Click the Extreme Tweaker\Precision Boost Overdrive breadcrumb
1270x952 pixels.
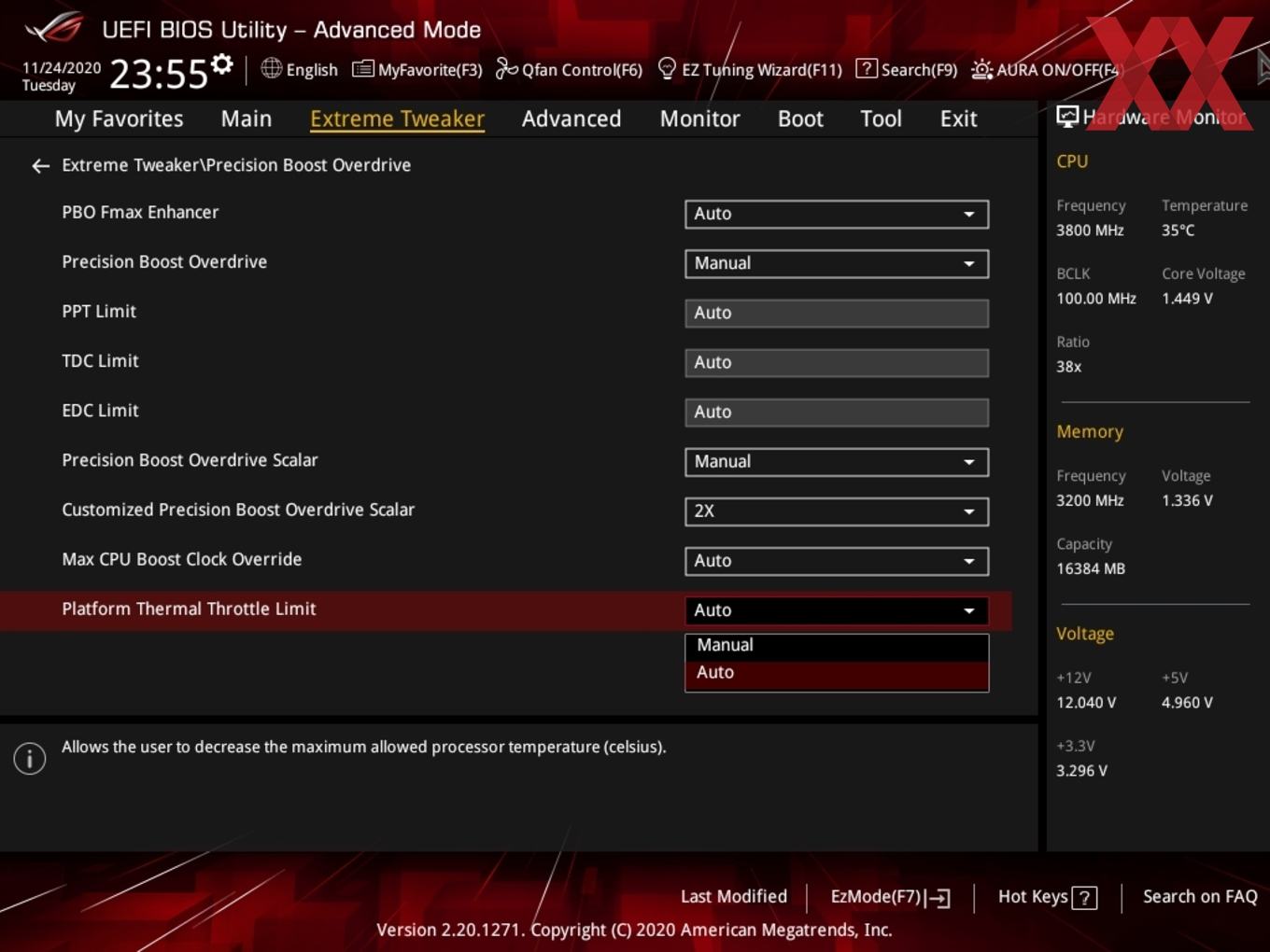coord(236,165)
